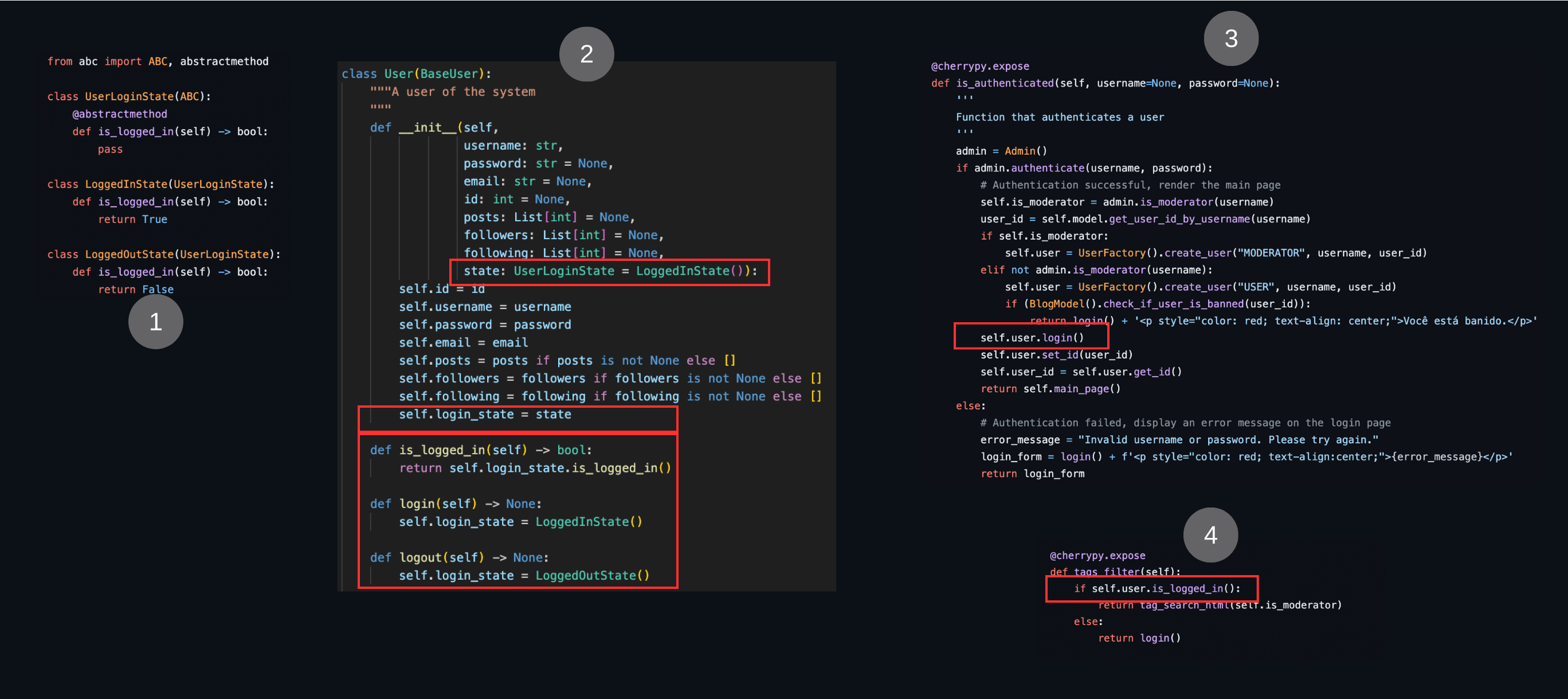The height and width of the screenshot is (699, 1568).
Task: Click the gray circle numbered 1
Action: [155, 322]
